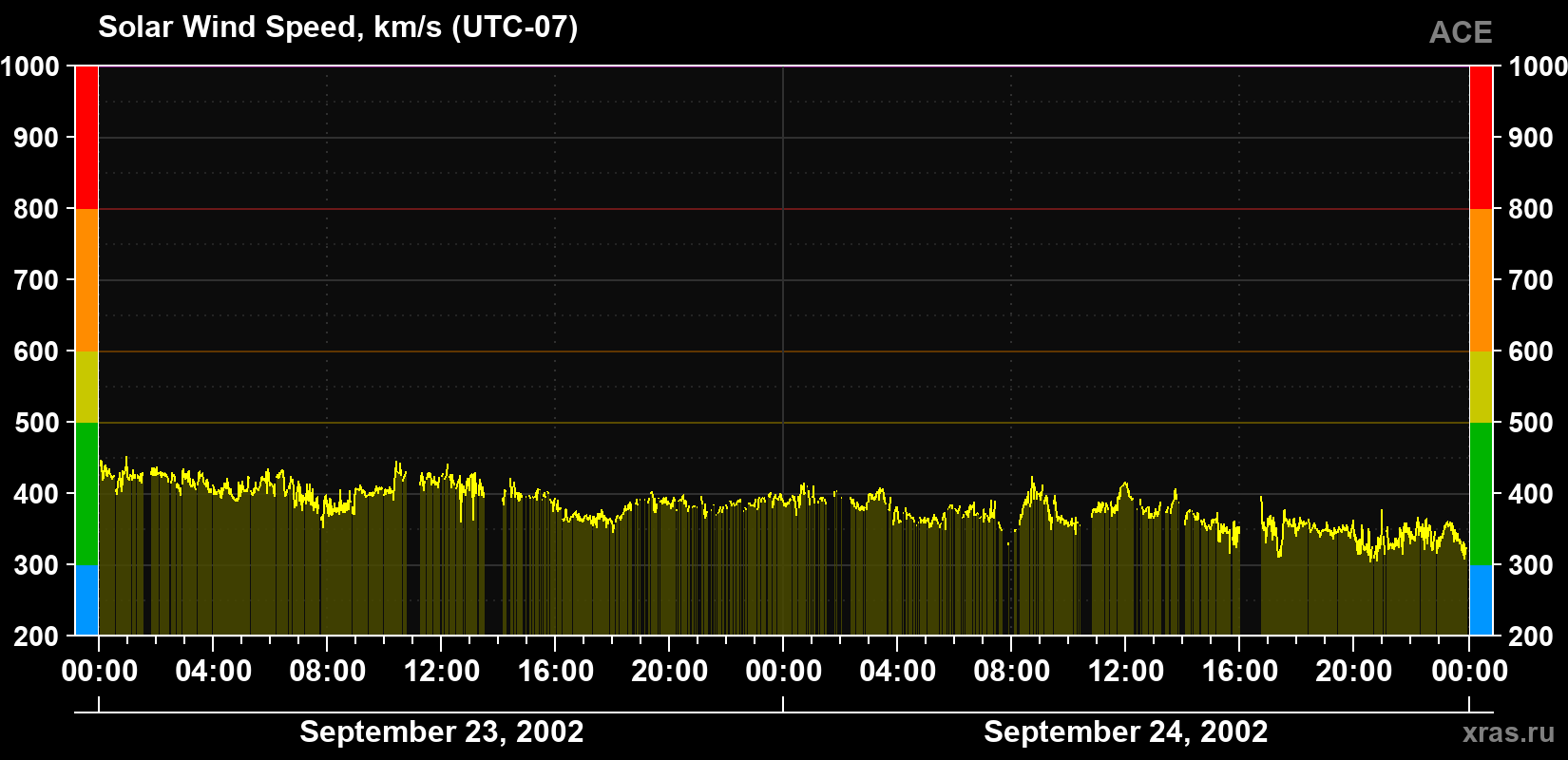Click the green band on the right scale
Screen dimensions: 1568x760
(x=1481, y=494)
